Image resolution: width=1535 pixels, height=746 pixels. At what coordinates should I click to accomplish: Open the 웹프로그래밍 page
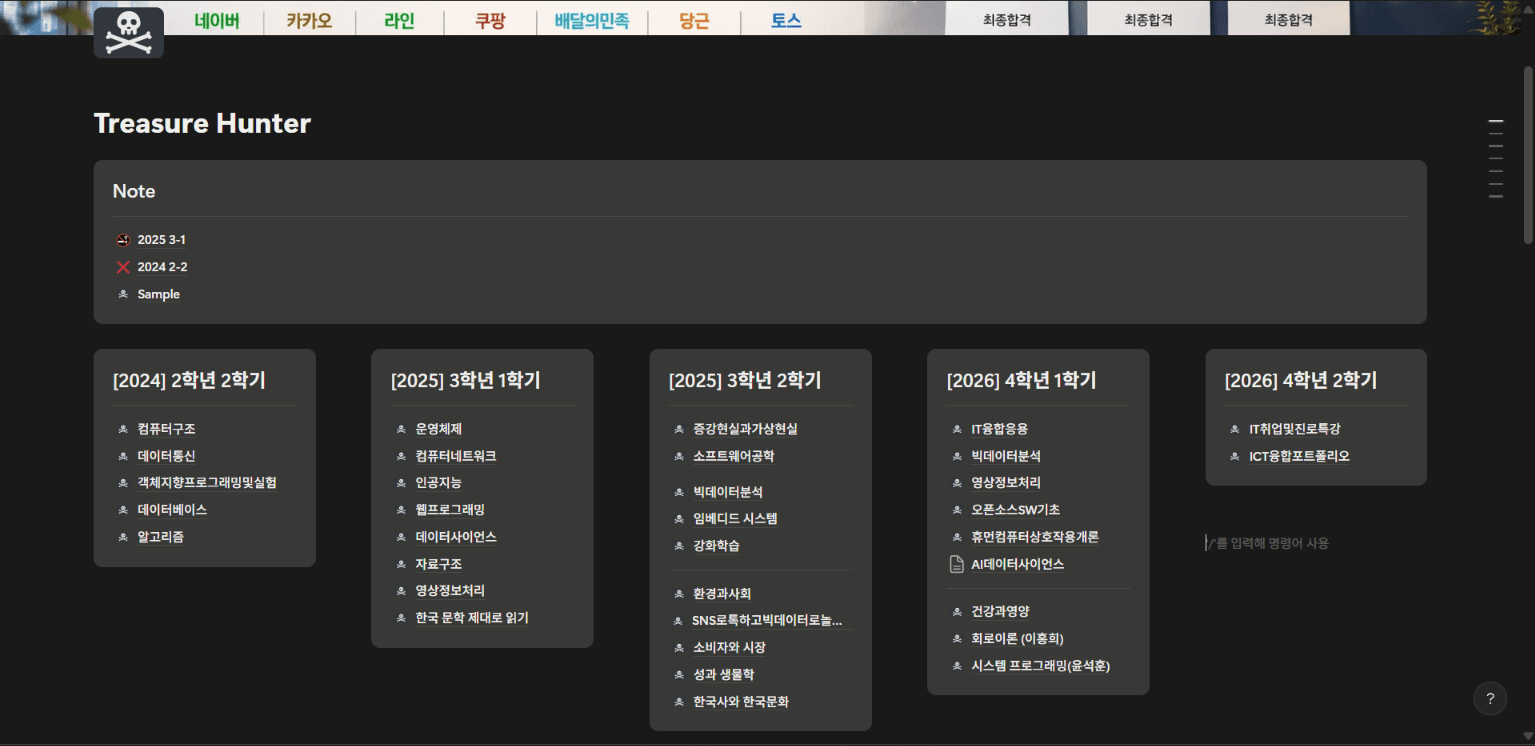pos(450,510)
